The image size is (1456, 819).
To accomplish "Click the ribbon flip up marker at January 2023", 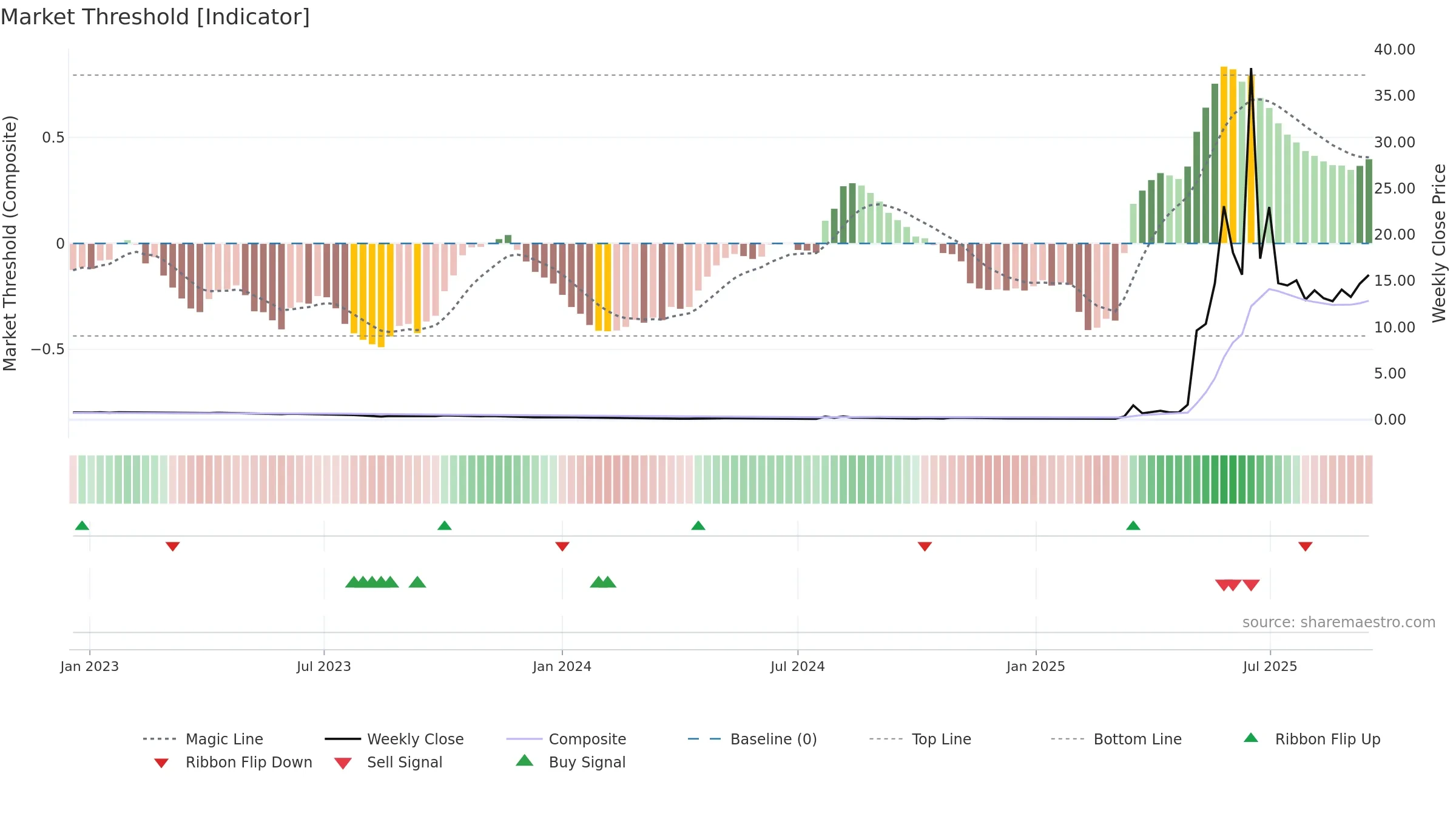I will tap(82, 525).
